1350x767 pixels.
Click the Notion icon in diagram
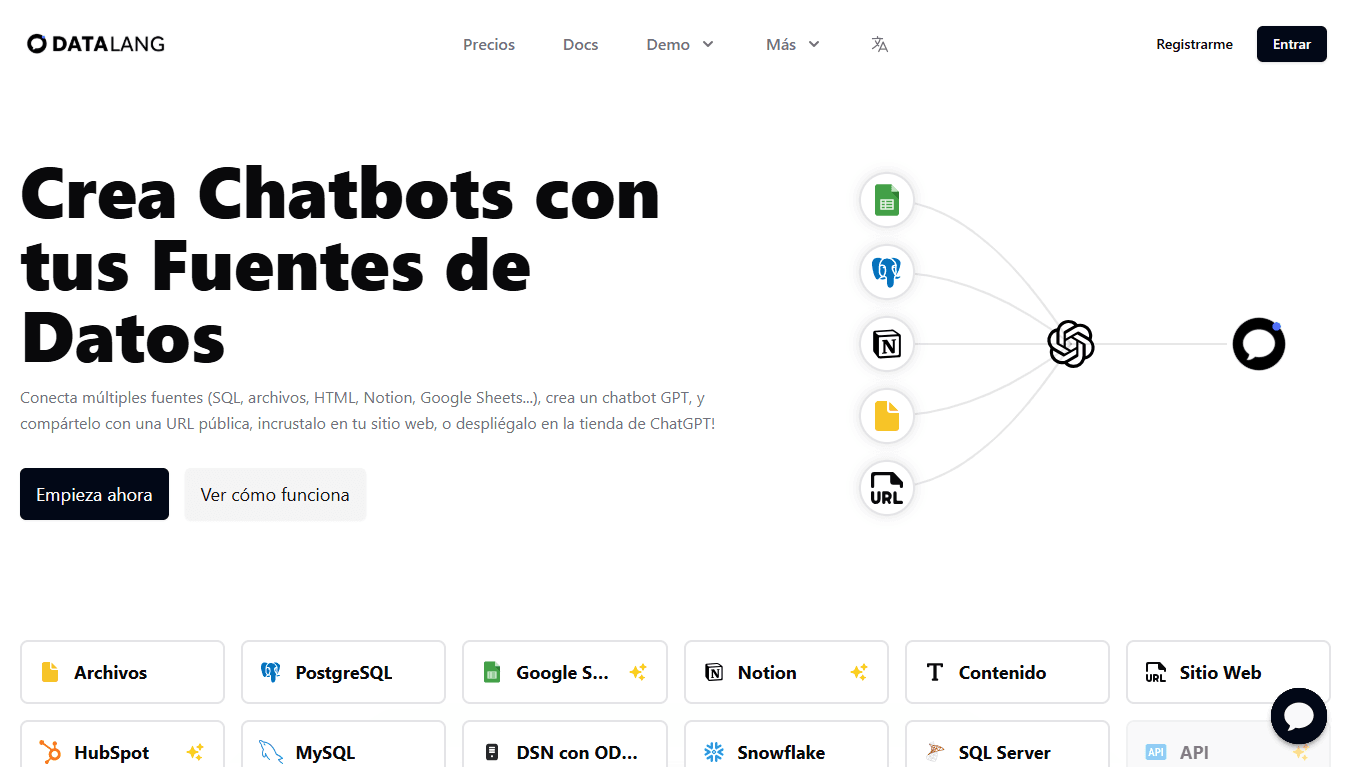click(x=886, y=344)
